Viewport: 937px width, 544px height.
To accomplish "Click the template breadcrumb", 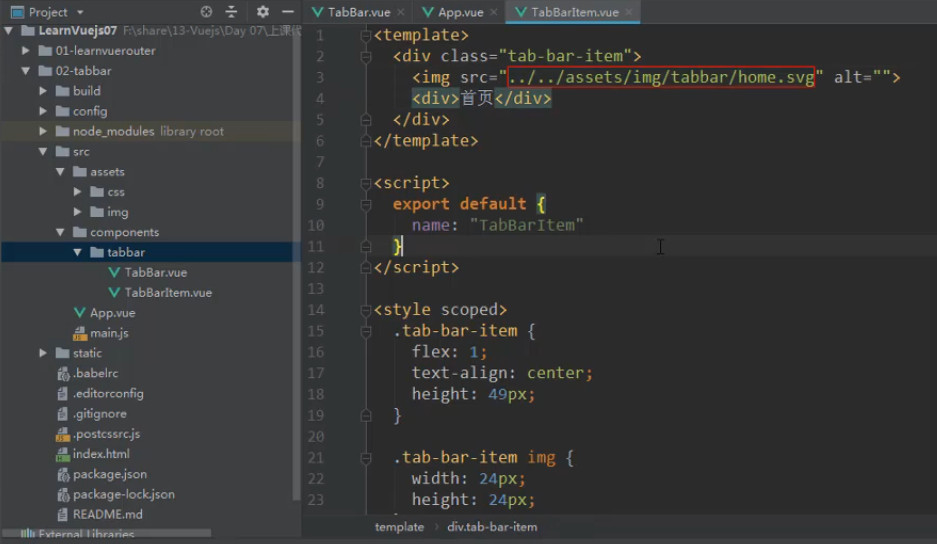I will click(399, 527).
